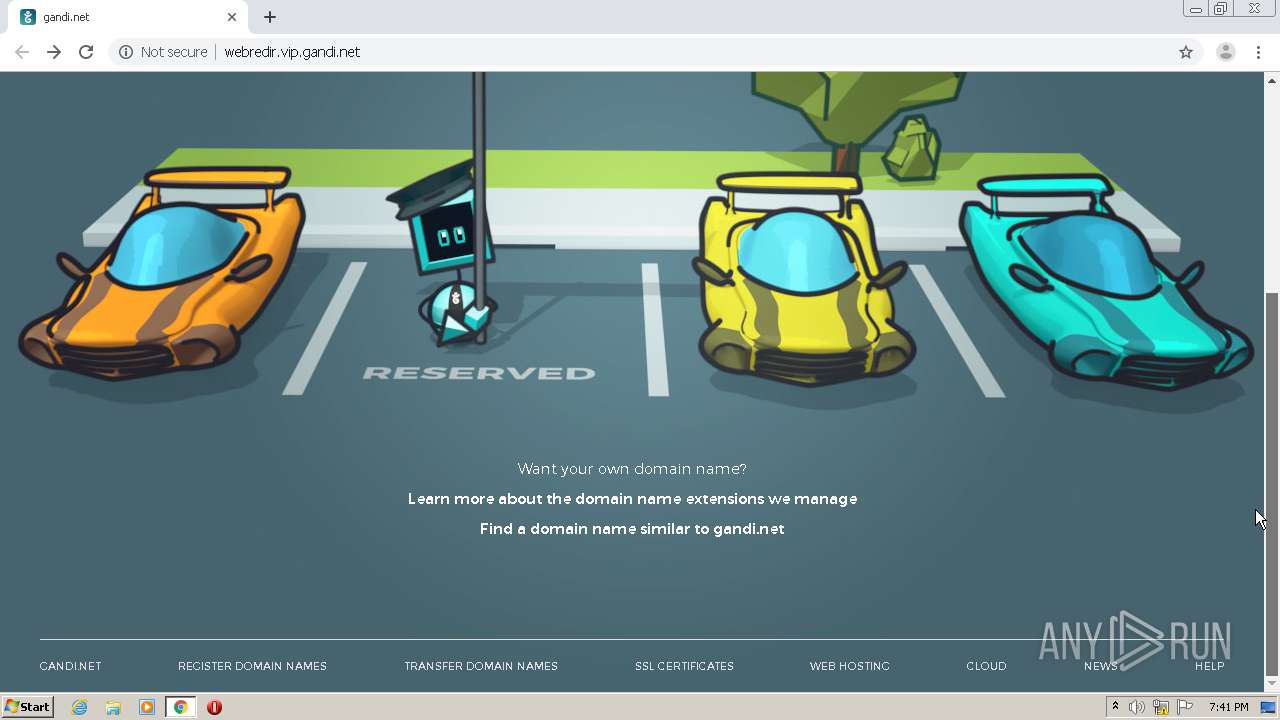Open the Windows Start menu
The width and height of the screenshot is (1280, 720).
[x=28, y=707]
